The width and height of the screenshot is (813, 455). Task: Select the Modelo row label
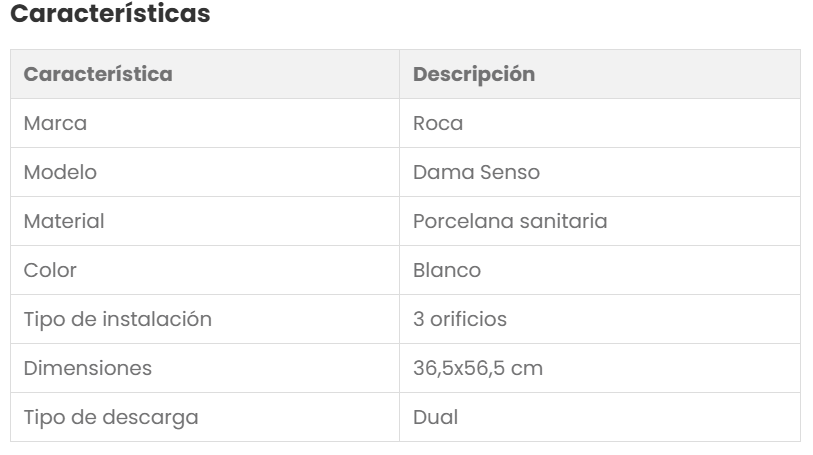point(60,173)
